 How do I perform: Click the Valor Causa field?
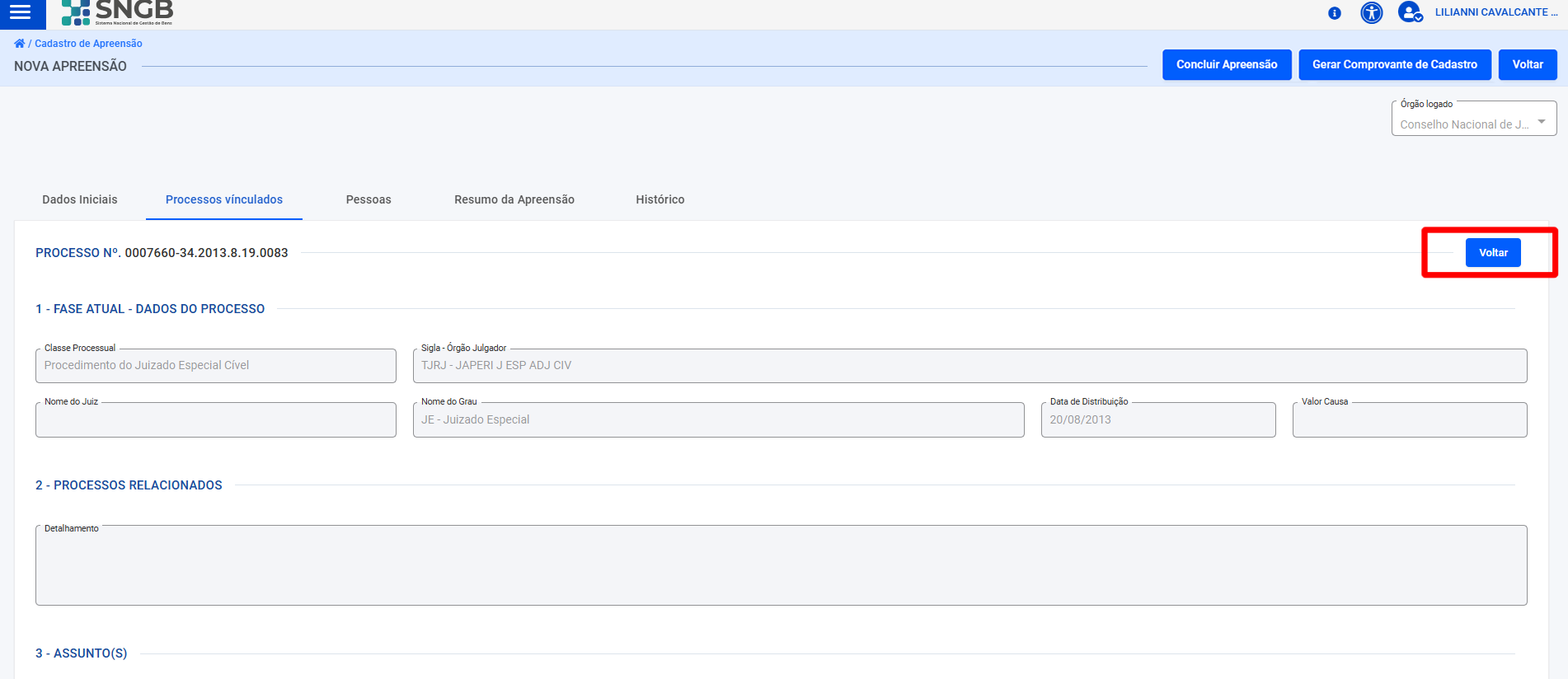pyautogui.click(x=1409, y=420)
